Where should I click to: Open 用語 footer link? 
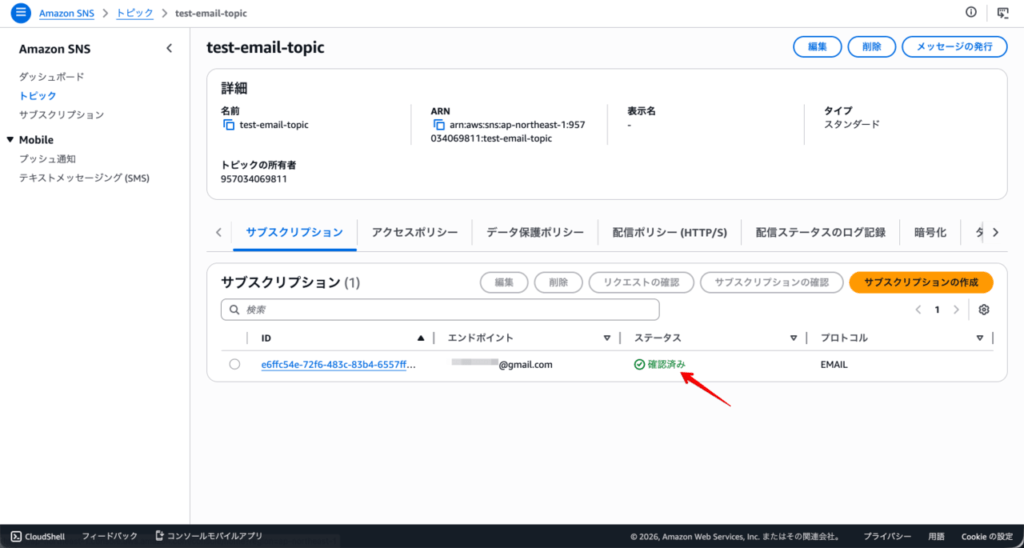pyautogui.click(x=936, y=537)
